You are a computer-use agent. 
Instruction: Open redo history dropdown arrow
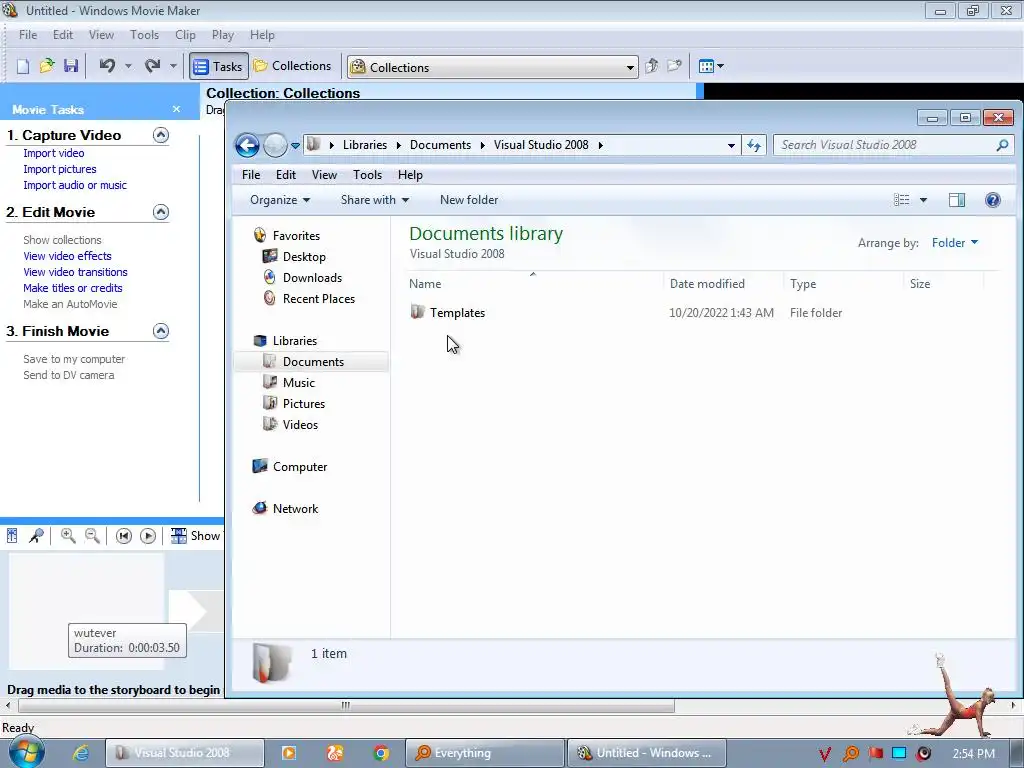click(x=173, y=66)
